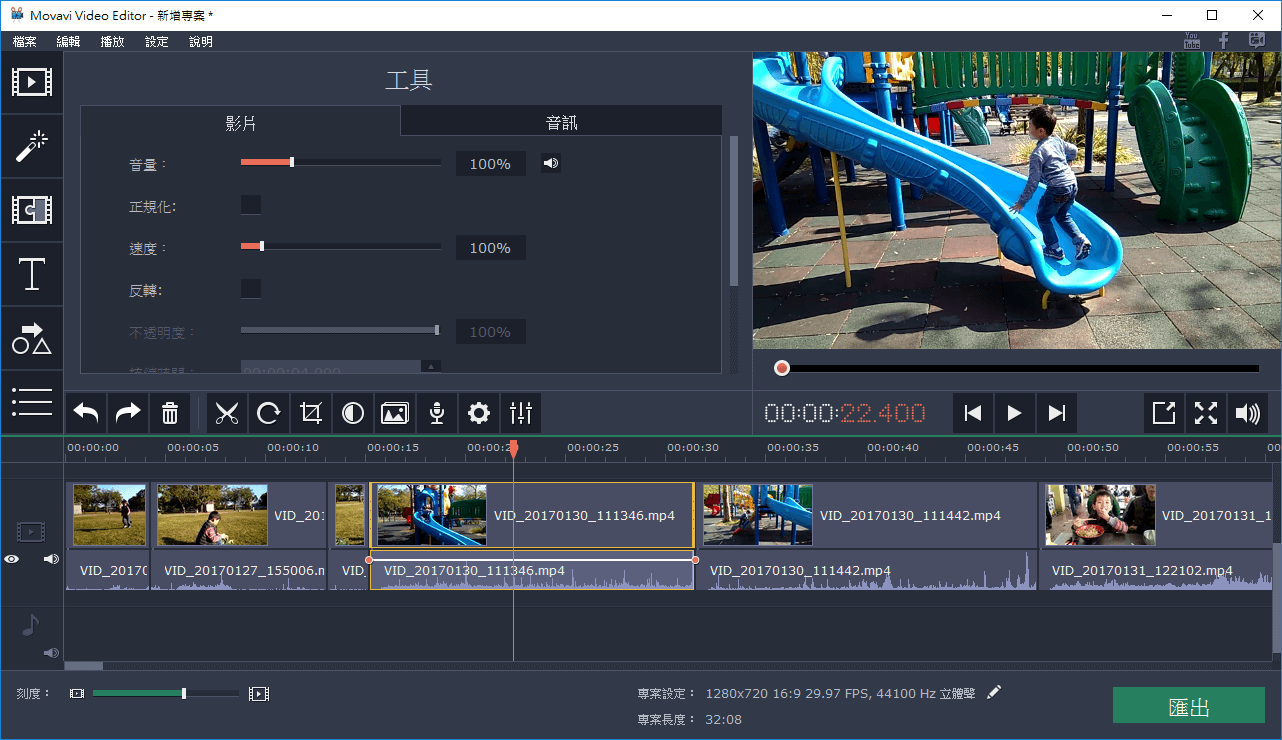
Task: Switch to the 音訊 tab
Action: pos(561,121)
